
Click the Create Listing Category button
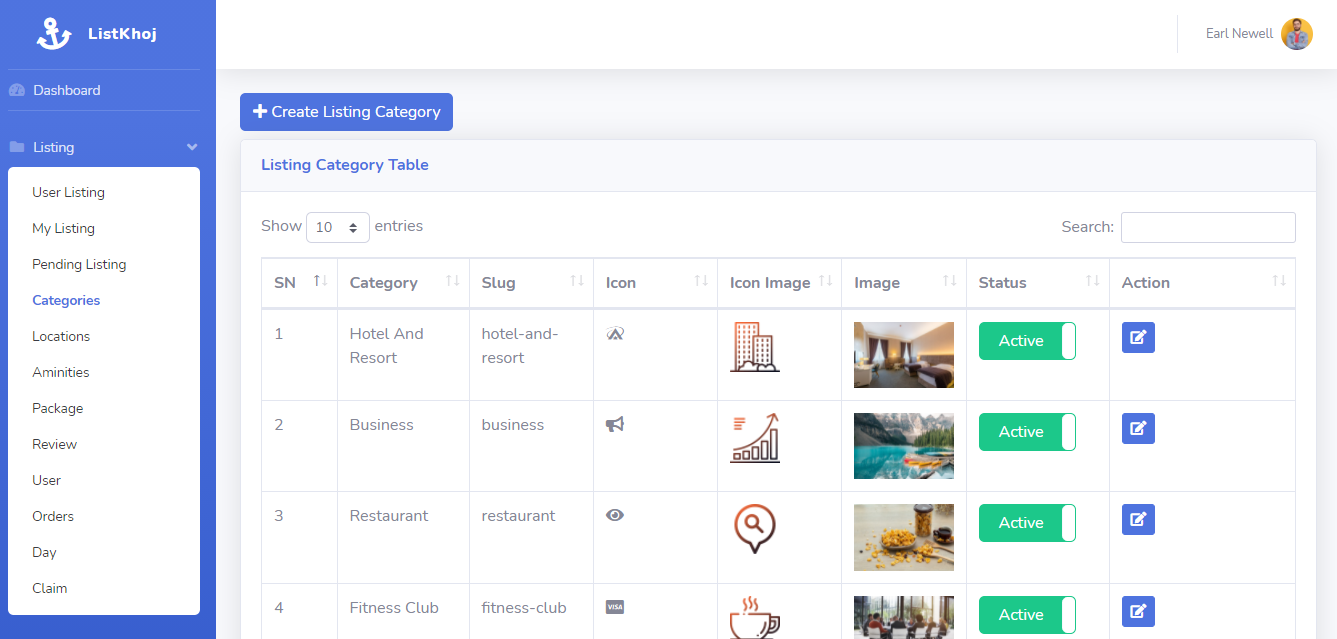346,112
